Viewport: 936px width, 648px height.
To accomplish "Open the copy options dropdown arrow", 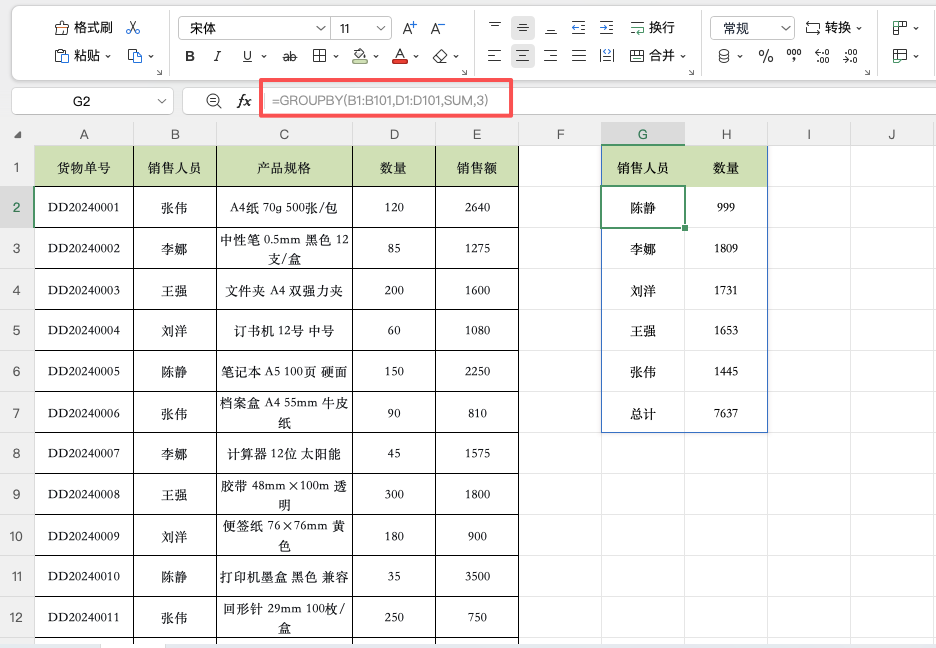I will click(x=151, y=56).
